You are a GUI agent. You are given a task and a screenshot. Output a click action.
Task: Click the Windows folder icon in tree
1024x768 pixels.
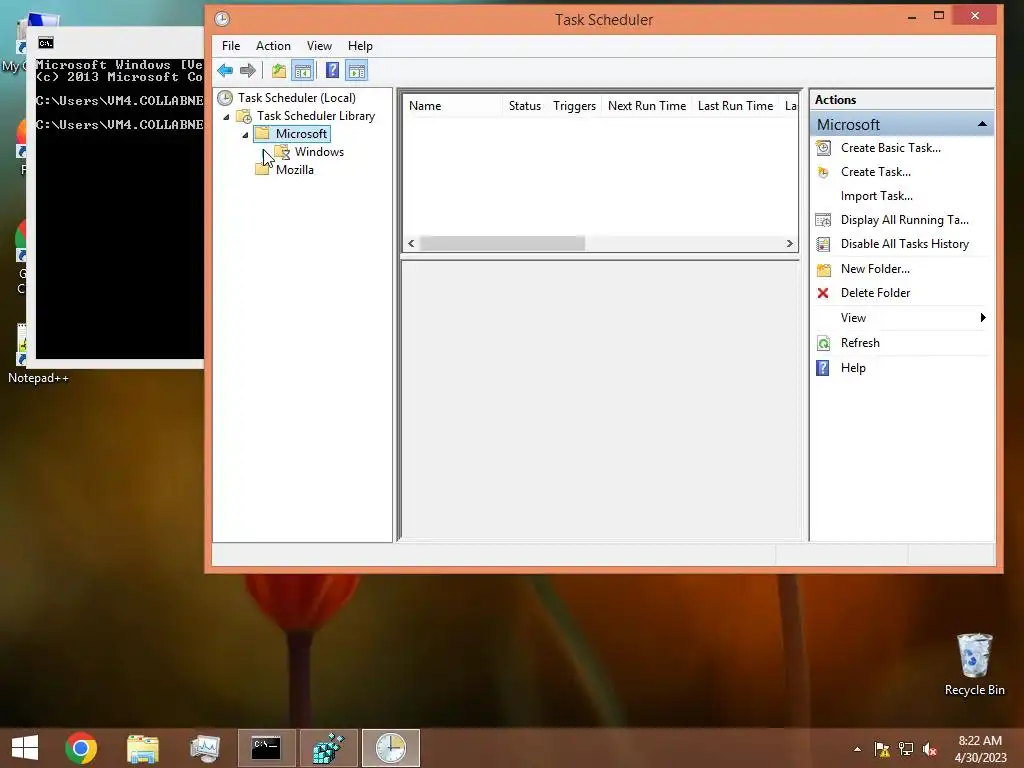click(x=282, y=152)
